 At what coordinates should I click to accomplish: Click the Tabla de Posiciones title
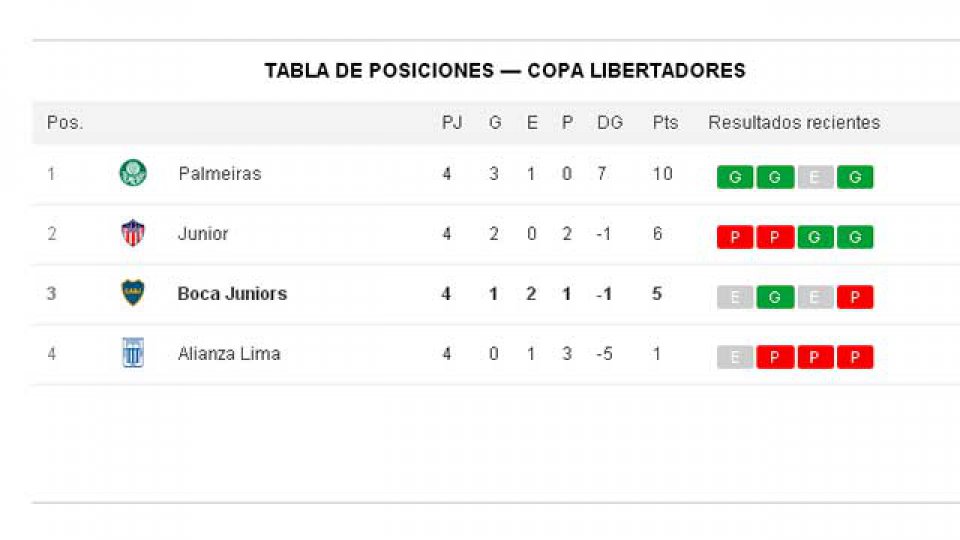point(505,71)
